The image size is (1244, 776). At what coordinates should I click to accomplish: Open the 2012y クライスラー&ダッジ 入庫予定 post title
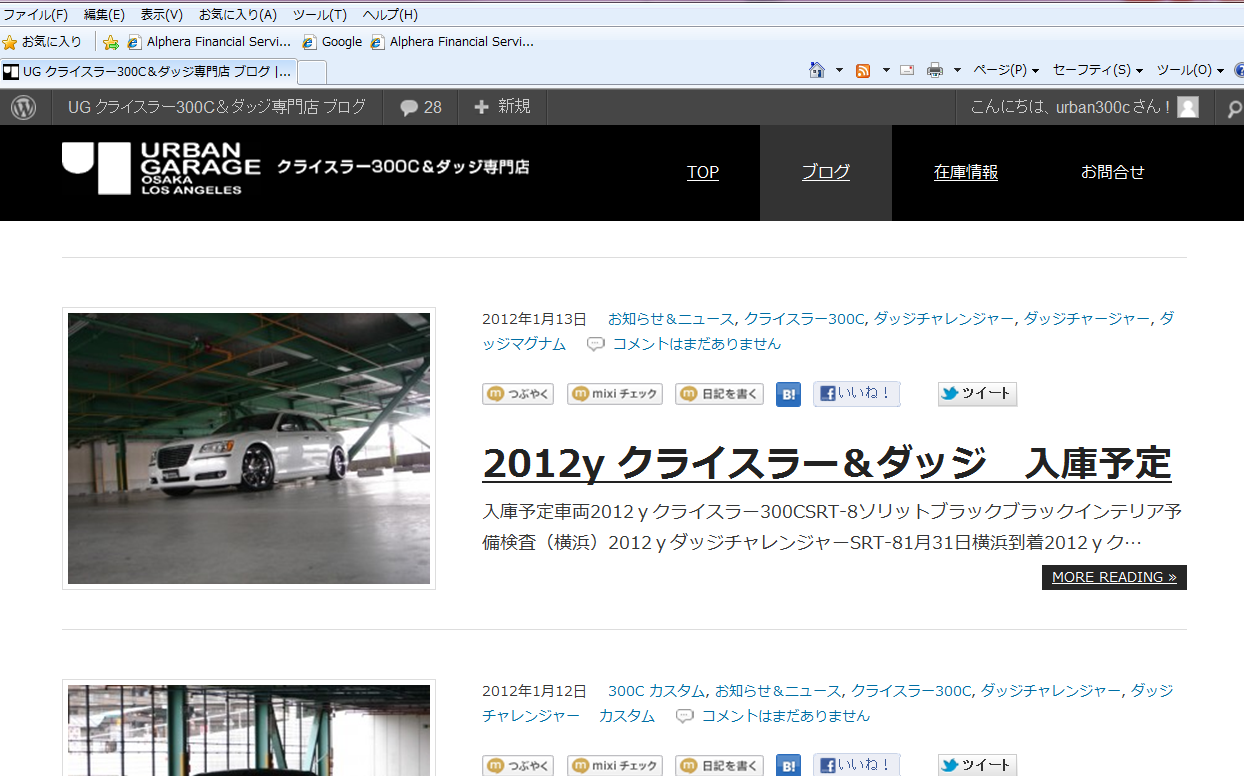point(826,463)
